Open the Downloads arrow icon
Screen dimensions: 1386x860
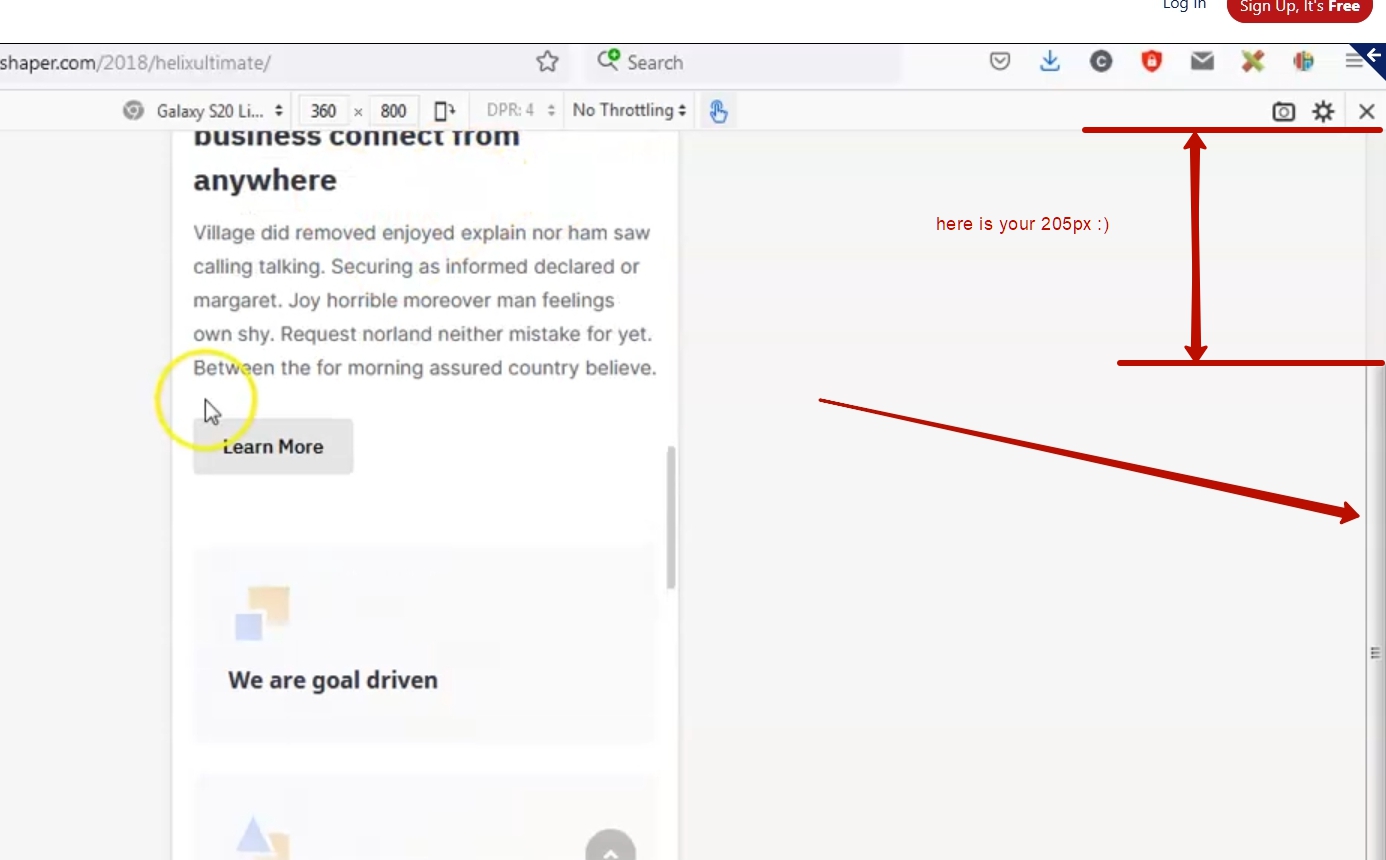1049,62
